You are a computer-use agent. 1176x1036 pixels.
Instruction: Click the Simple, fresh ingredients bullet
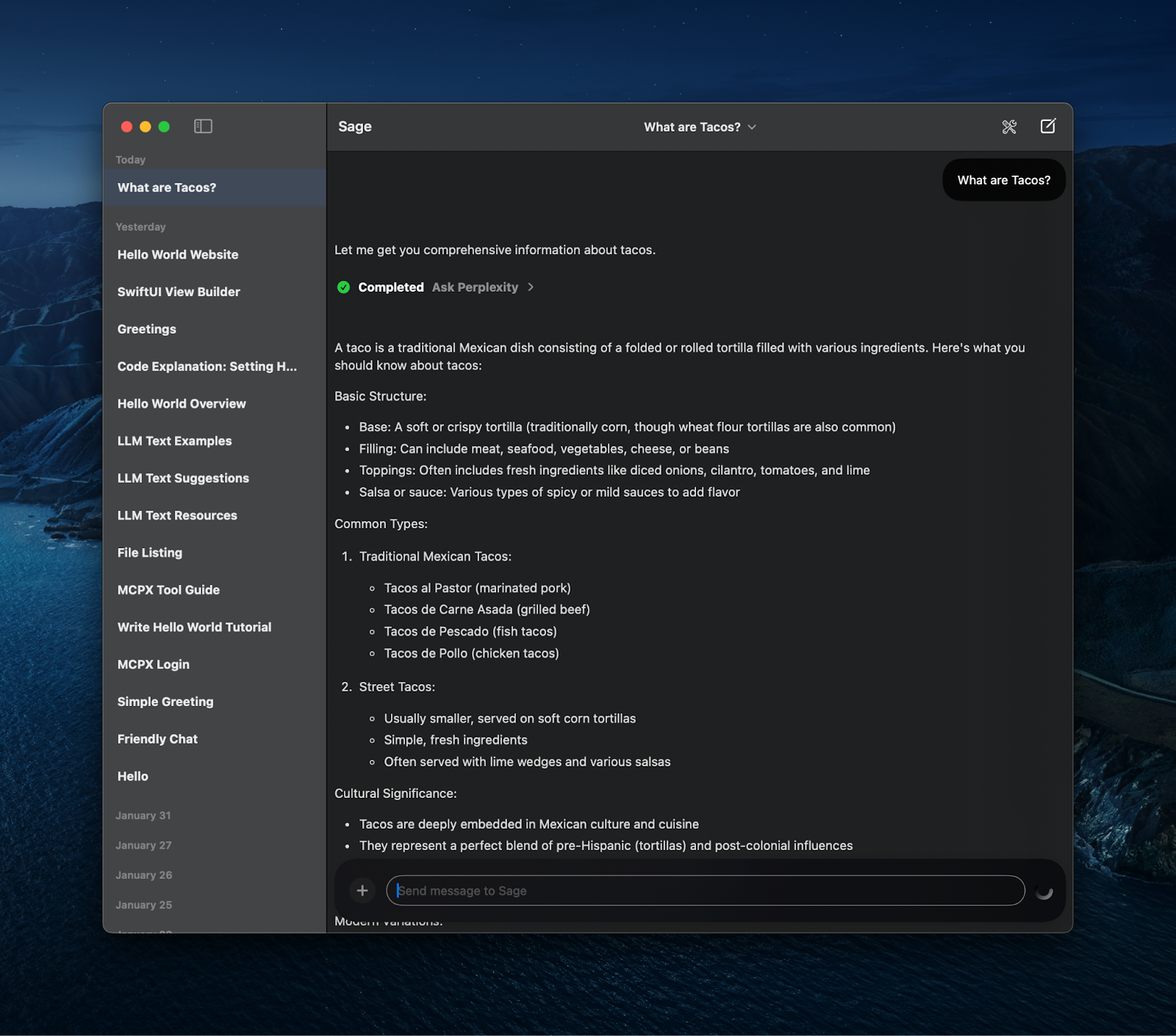click(x=456, y=740)
